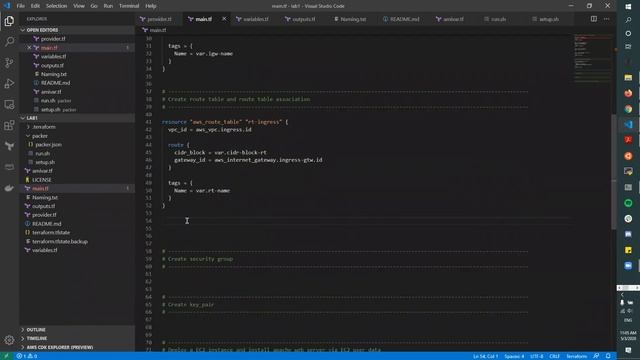Viewport: 640px width, 360px height.
Task: Click the editor vertical scrollbar
Action: [x=613, y=171]
